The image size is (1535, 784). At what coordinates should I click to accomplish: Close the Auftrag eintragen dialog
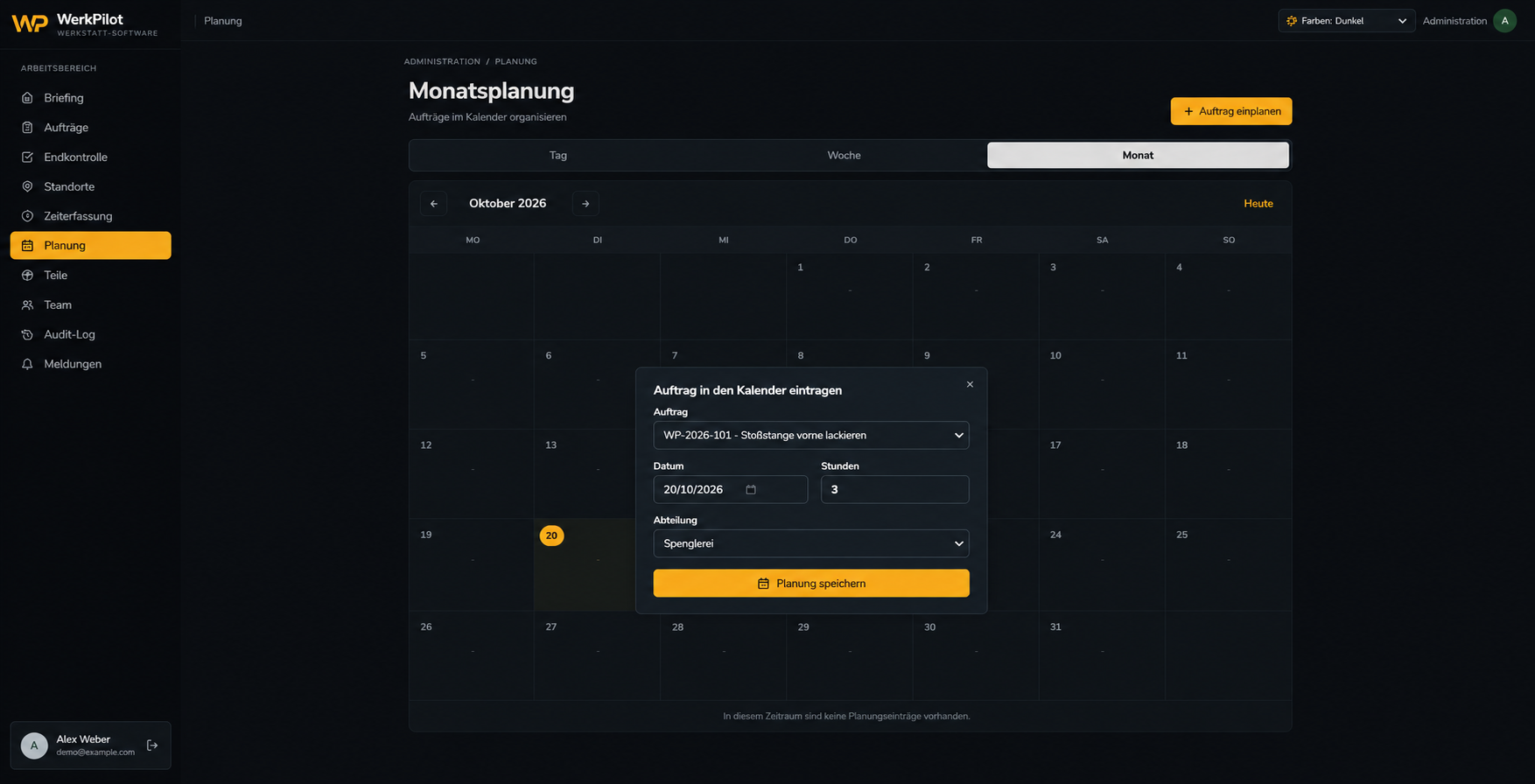coord(970,384)
